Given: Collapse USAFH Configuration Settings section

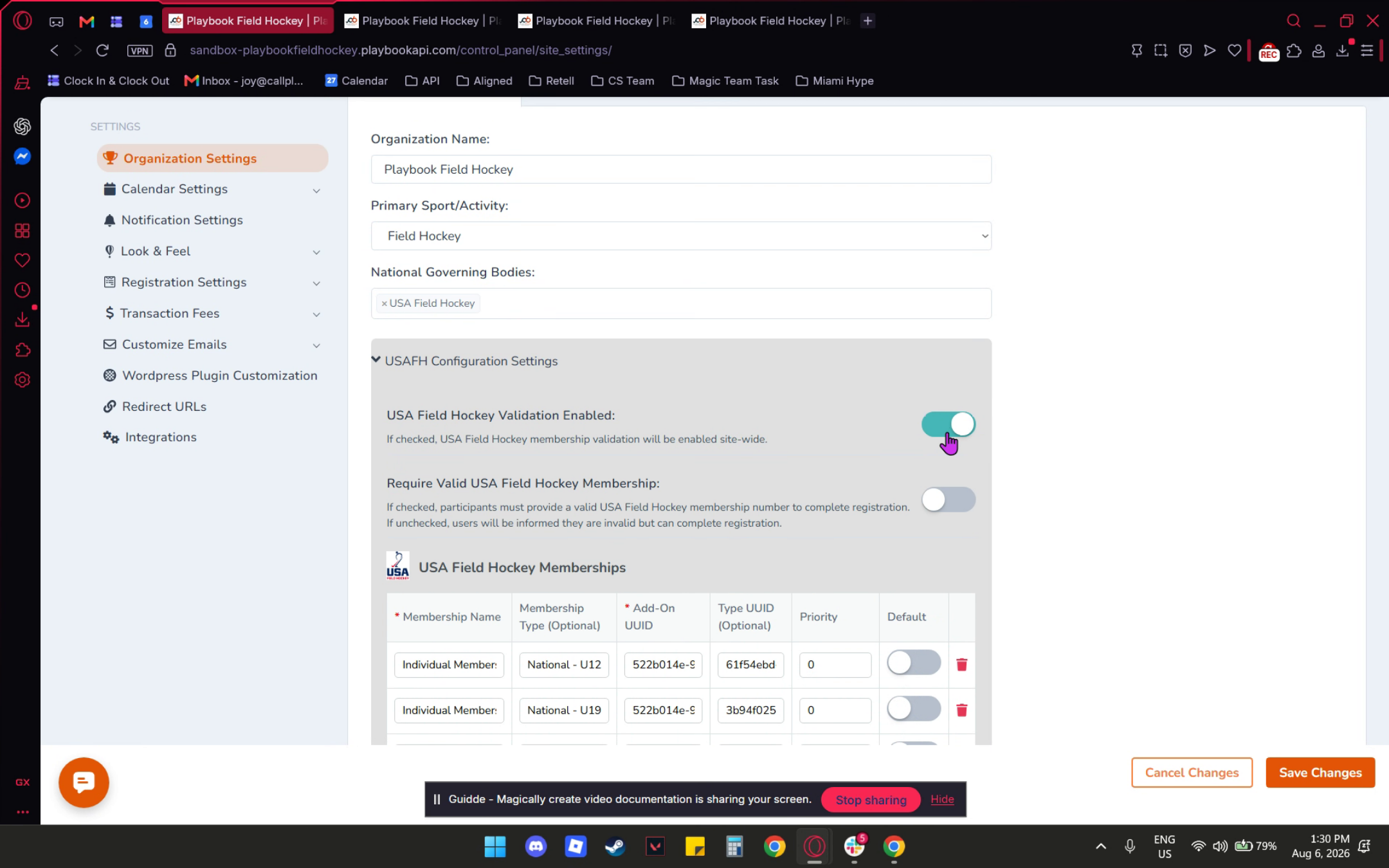Looking at the screenshot, I should tap(465, 361).
